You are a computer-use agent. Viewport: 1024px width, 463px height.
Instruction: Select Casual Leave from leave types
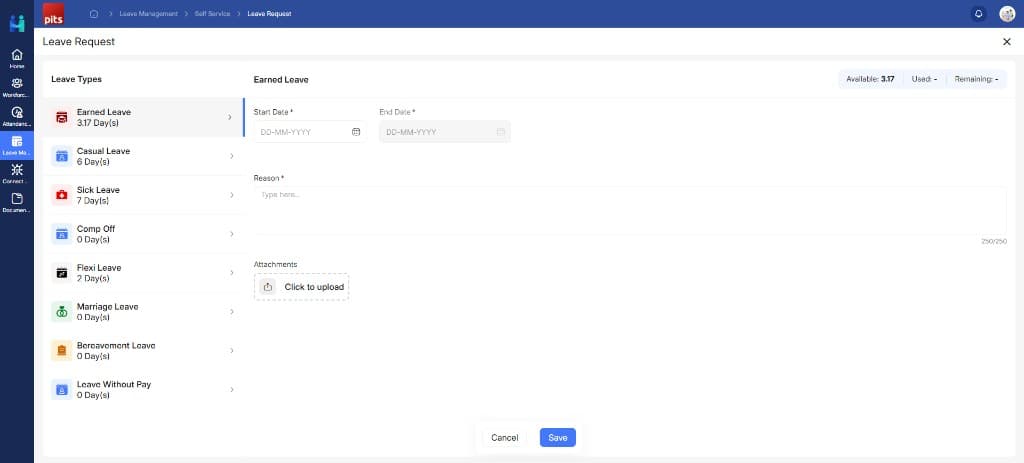143,156
